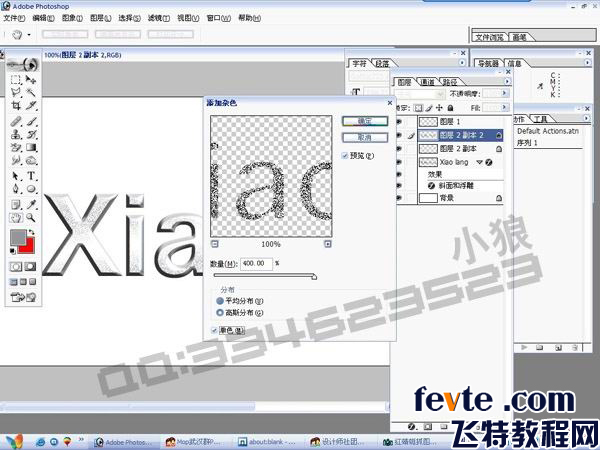The height and width of the screenshot is (450, 600).
Task: Collapse effects arrow on Xiao lang layer
Action: click(x=478, y=161)
